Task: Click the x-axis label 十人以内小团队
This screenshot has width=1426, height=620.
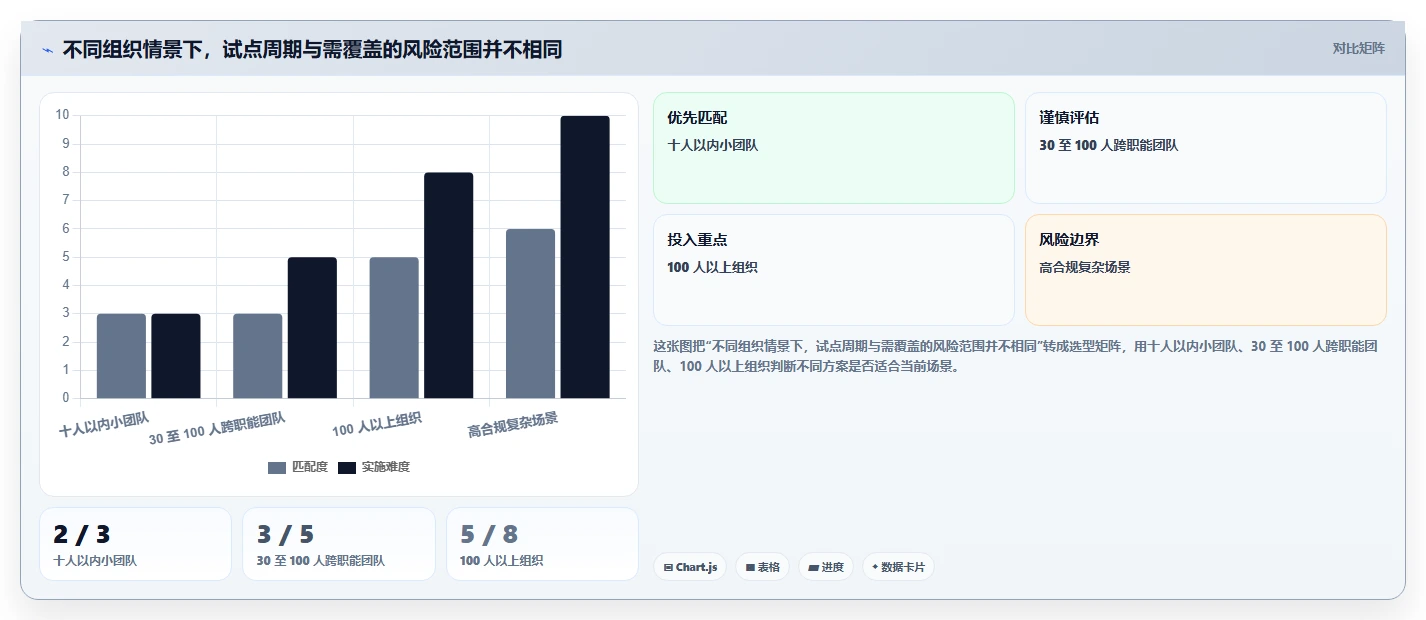Action: click(x=104, y=424)
